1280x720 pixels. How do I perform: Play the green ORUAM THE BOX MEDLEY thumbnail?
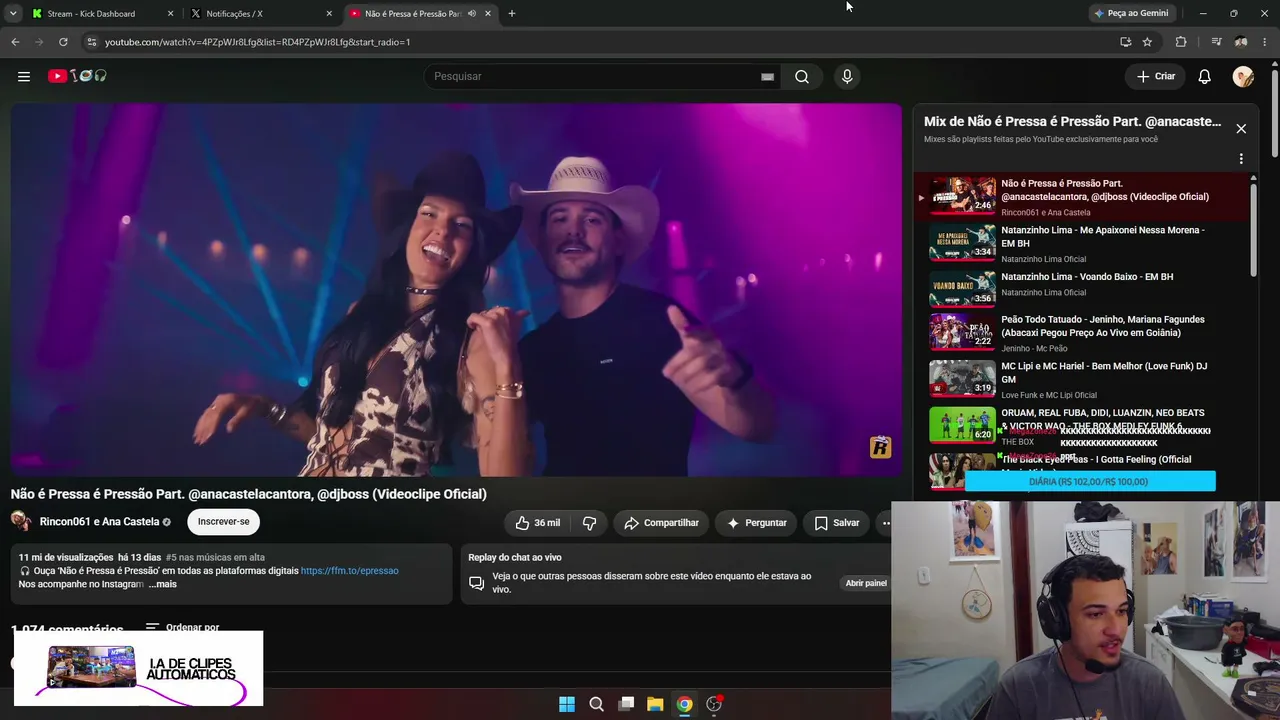(962, 424)
